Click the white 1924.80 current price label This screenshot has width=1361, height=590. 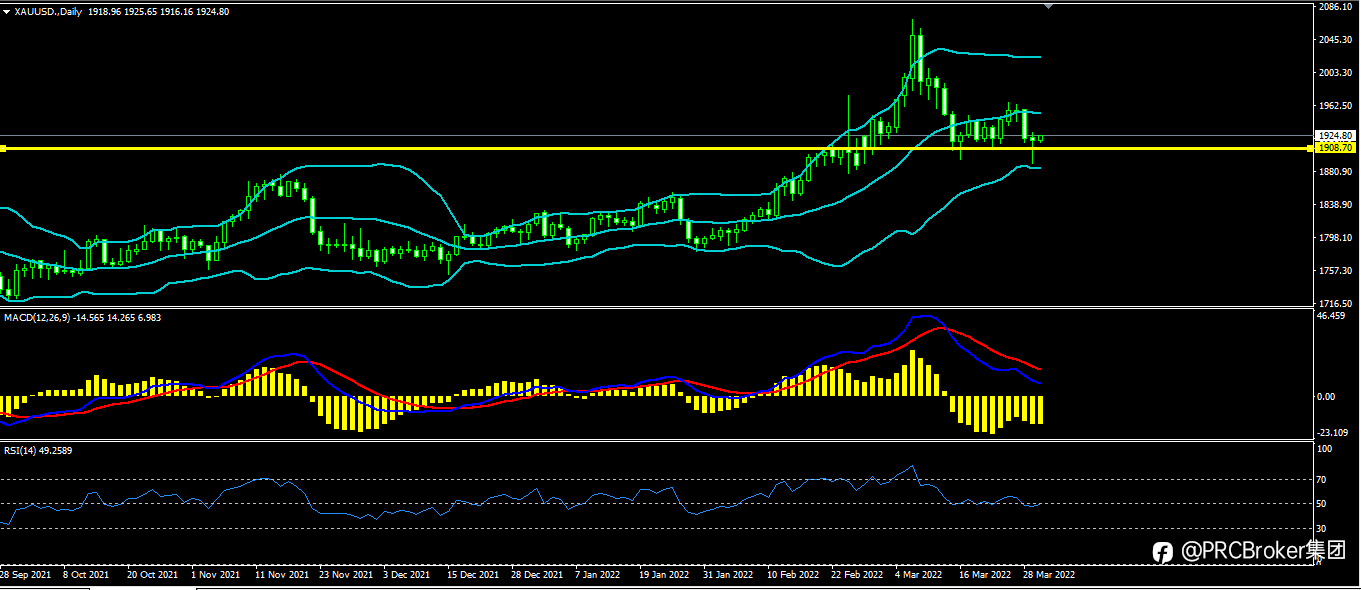(x=1336, y=135)
